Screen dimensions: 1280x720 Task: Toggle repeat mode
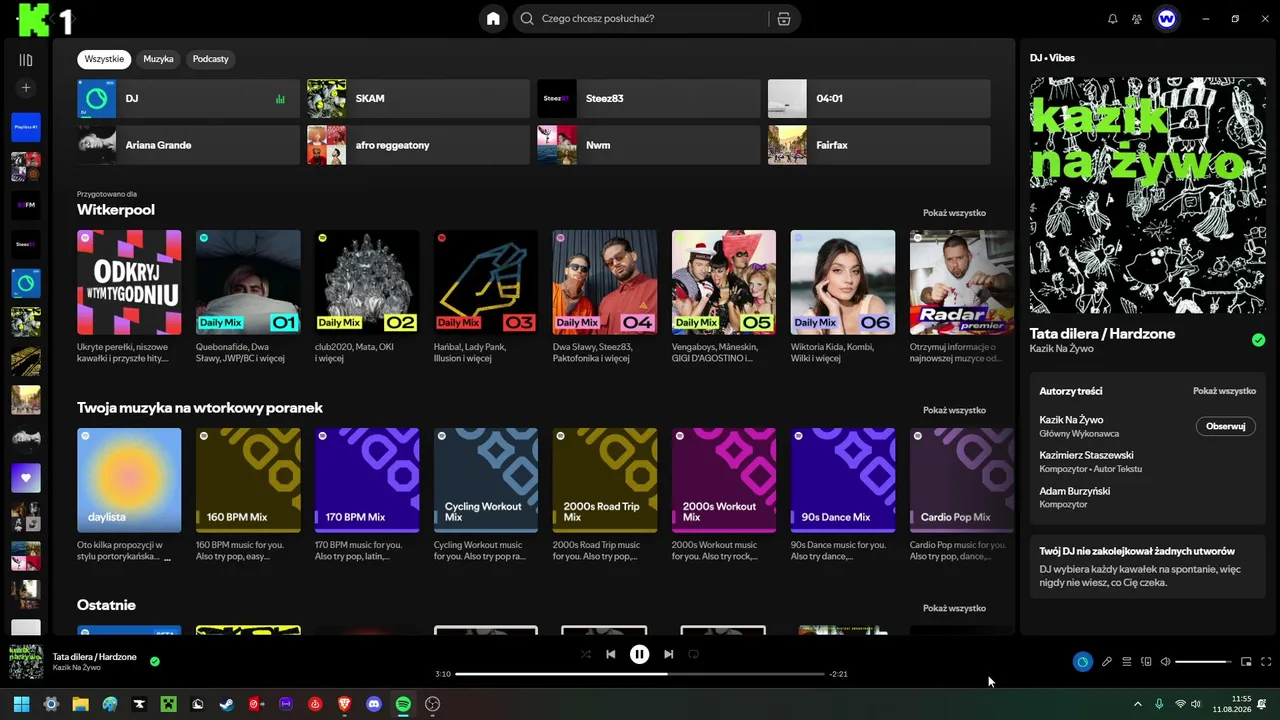coord(693,654)
